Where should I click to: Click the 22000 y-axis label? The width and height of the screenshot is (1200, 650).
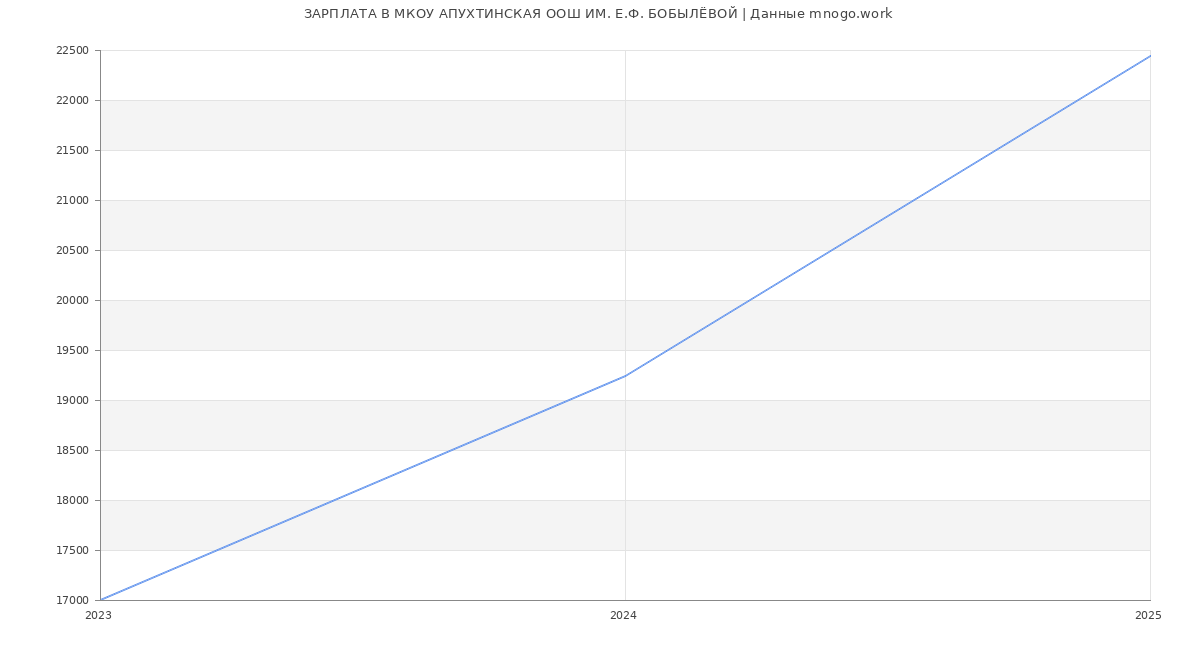click(73, 101)
